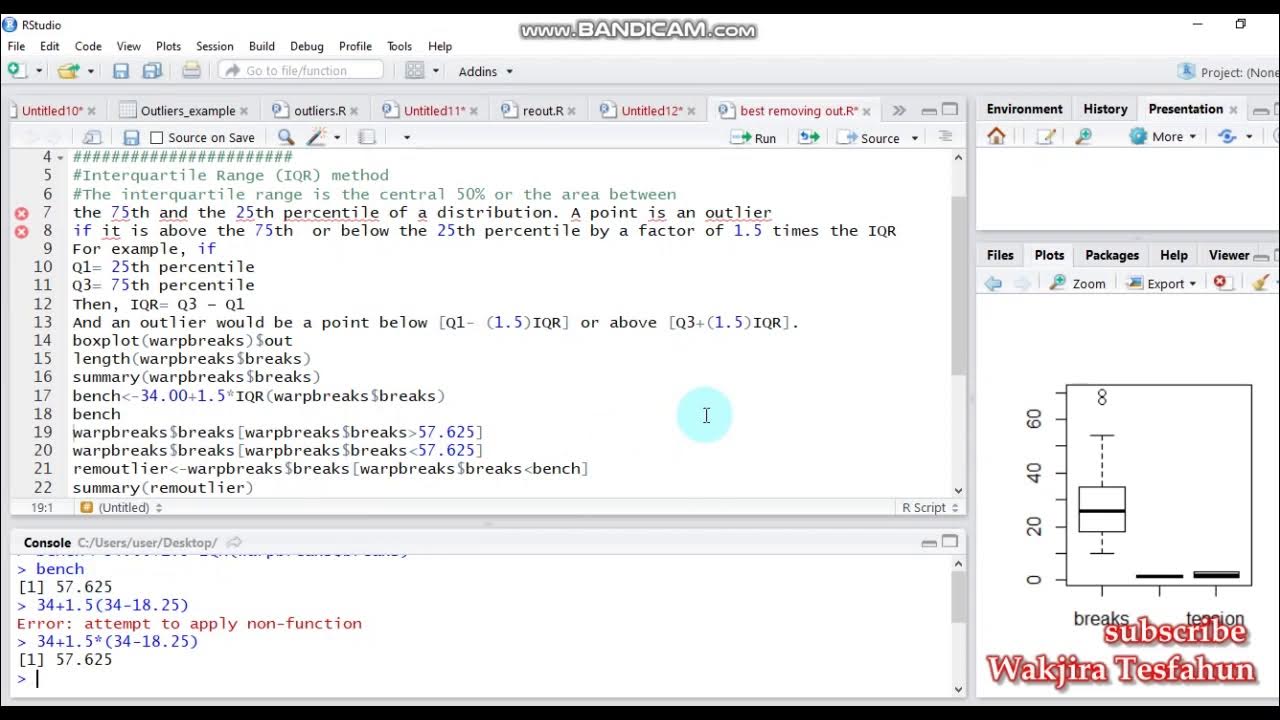Expand the recent files dropdown arrow

90,71
